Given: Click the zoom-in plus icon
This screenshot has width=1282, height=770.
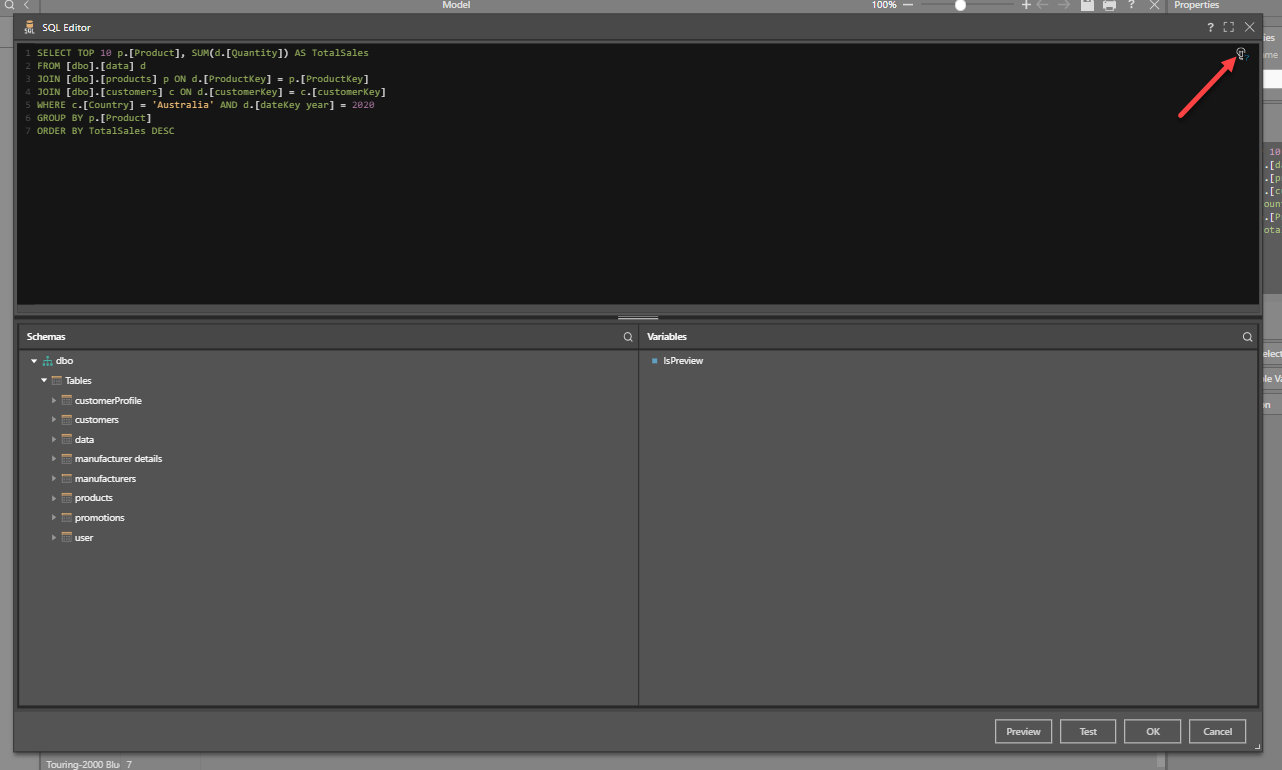Looking at the screenshot, I should [x=1025, y=5].
